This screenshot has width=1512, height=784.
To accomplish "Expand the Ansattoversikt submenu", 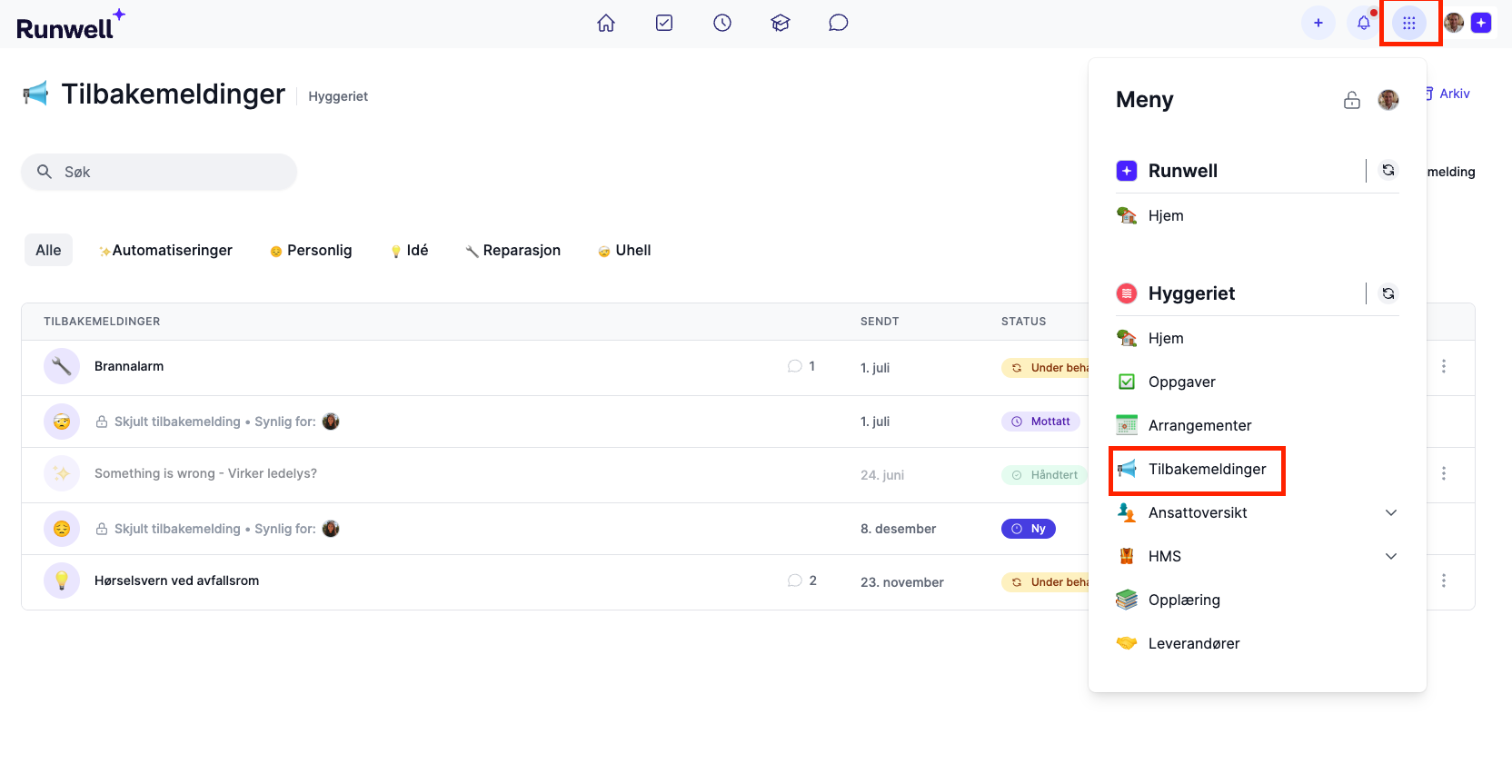I will [1391, 512].
